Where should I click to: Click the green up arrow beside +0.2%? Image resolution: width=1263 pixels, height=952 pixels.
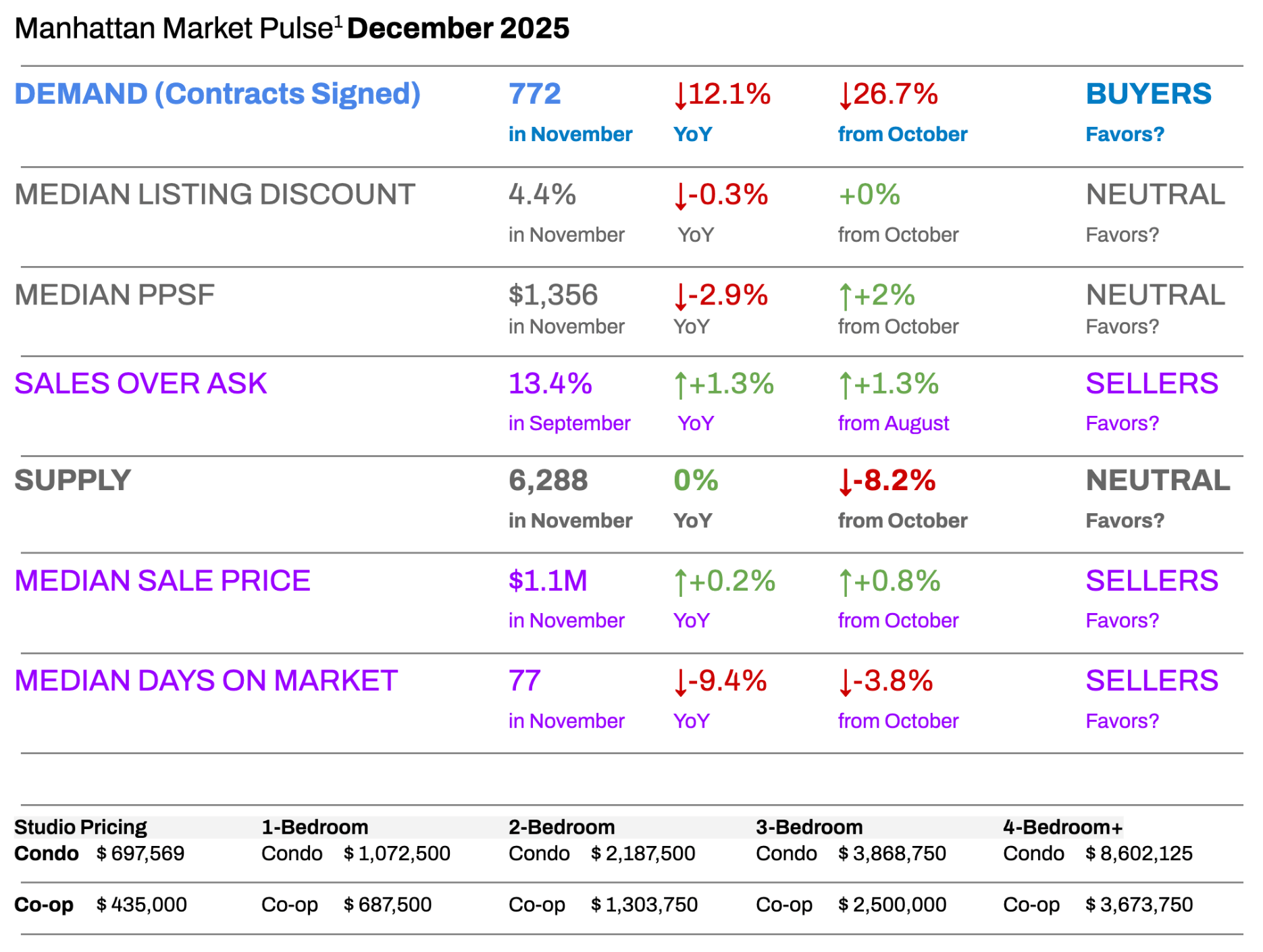pyautogui.click(x=680, y=582)
